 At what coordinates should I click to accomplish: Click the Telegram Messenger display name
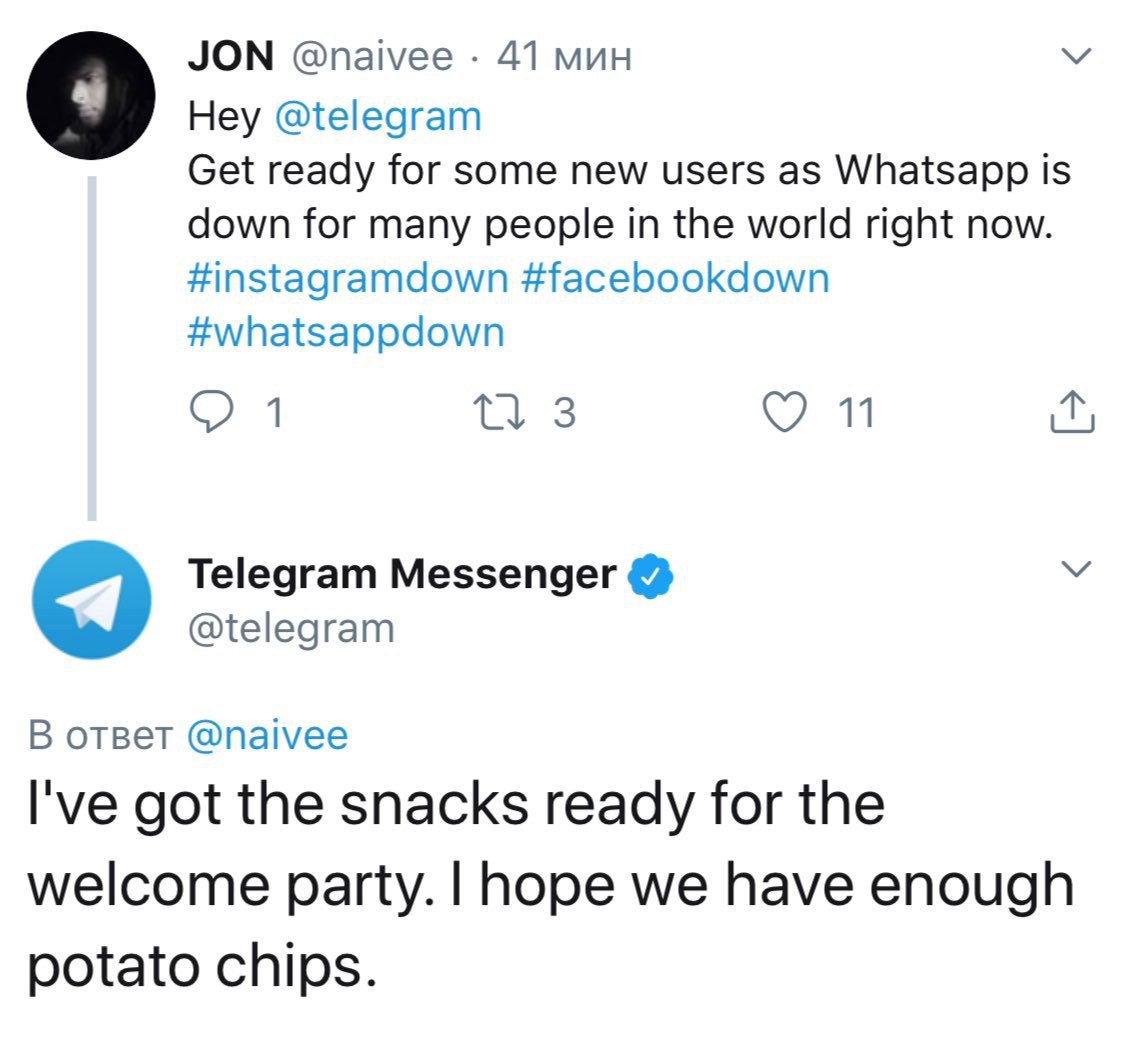click(x=402, y=574)
